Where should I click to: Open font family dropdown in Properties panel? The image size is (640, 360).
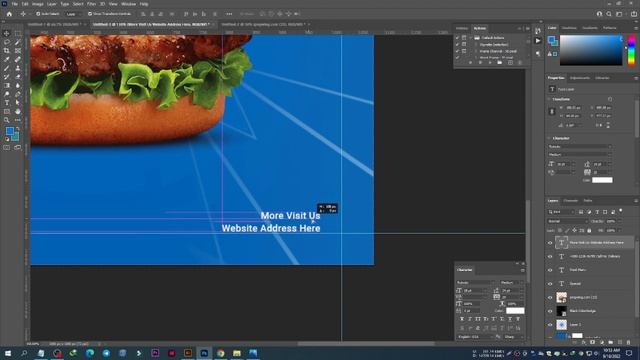(580, 147)
